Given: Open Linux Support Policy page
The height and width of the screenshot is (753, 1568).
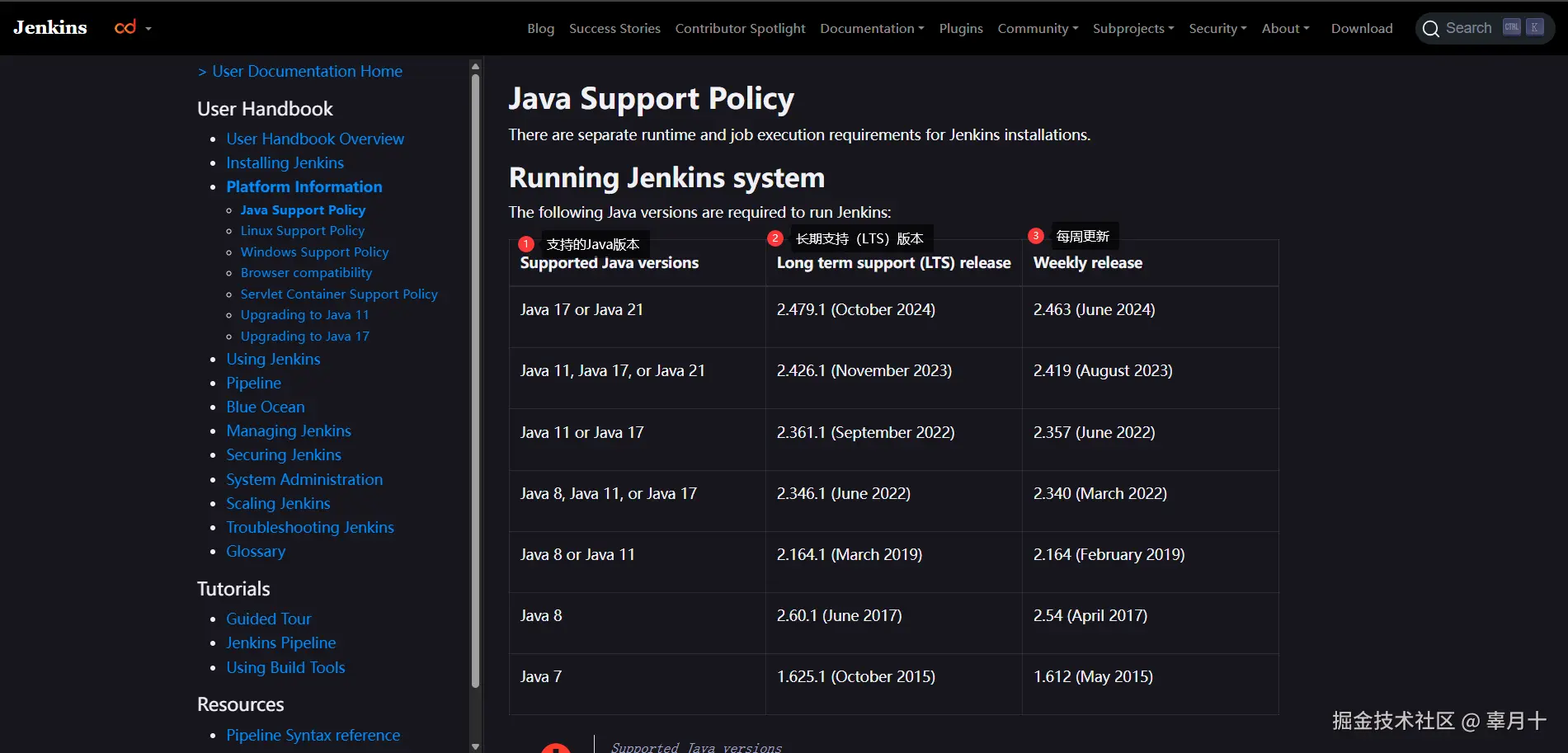Looking at the screenshot, I should [302, 231].
